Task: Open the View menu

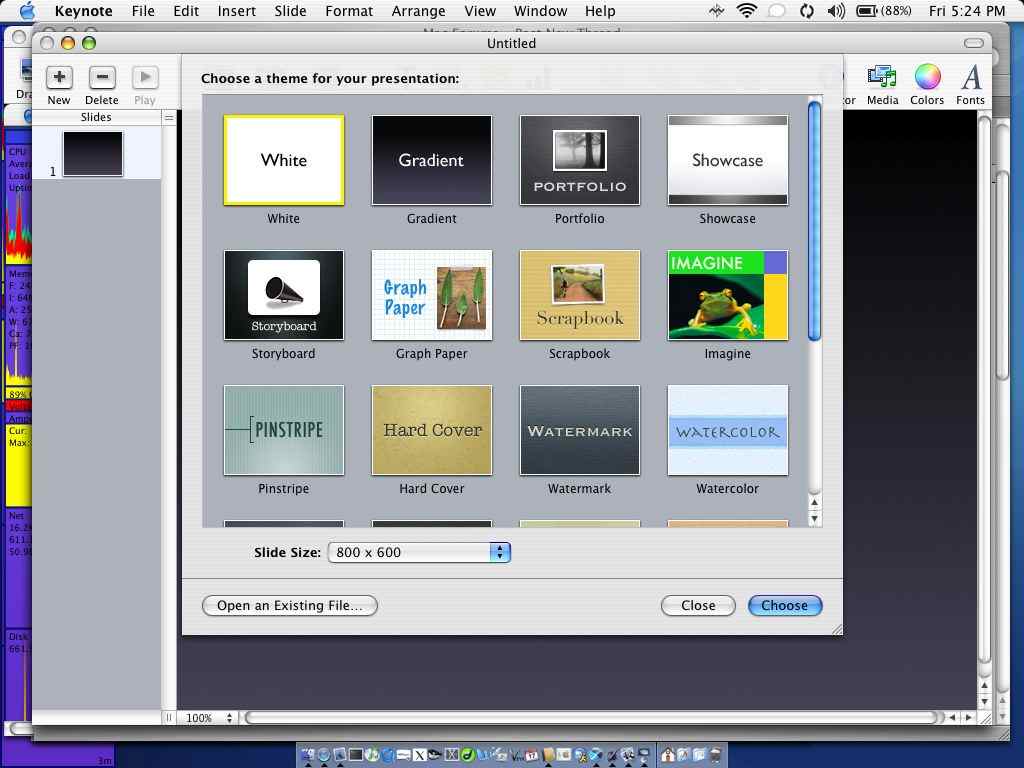Action: point(480,11)
